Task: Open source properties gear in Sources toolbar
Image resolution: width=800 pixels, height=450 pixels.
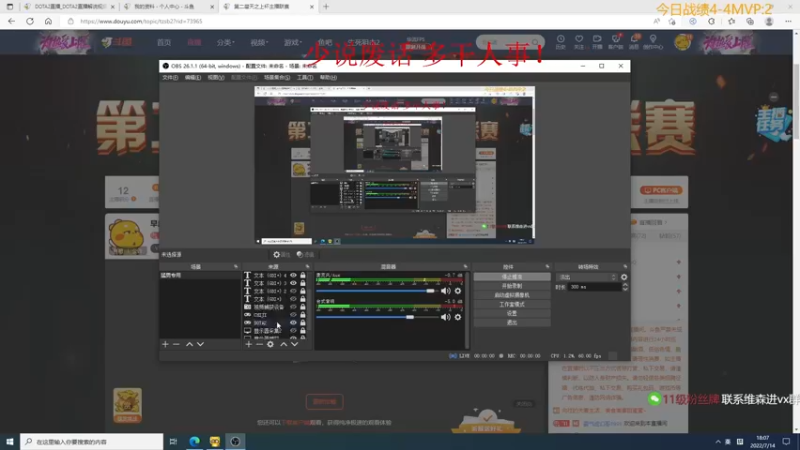Action: point(270,344)
